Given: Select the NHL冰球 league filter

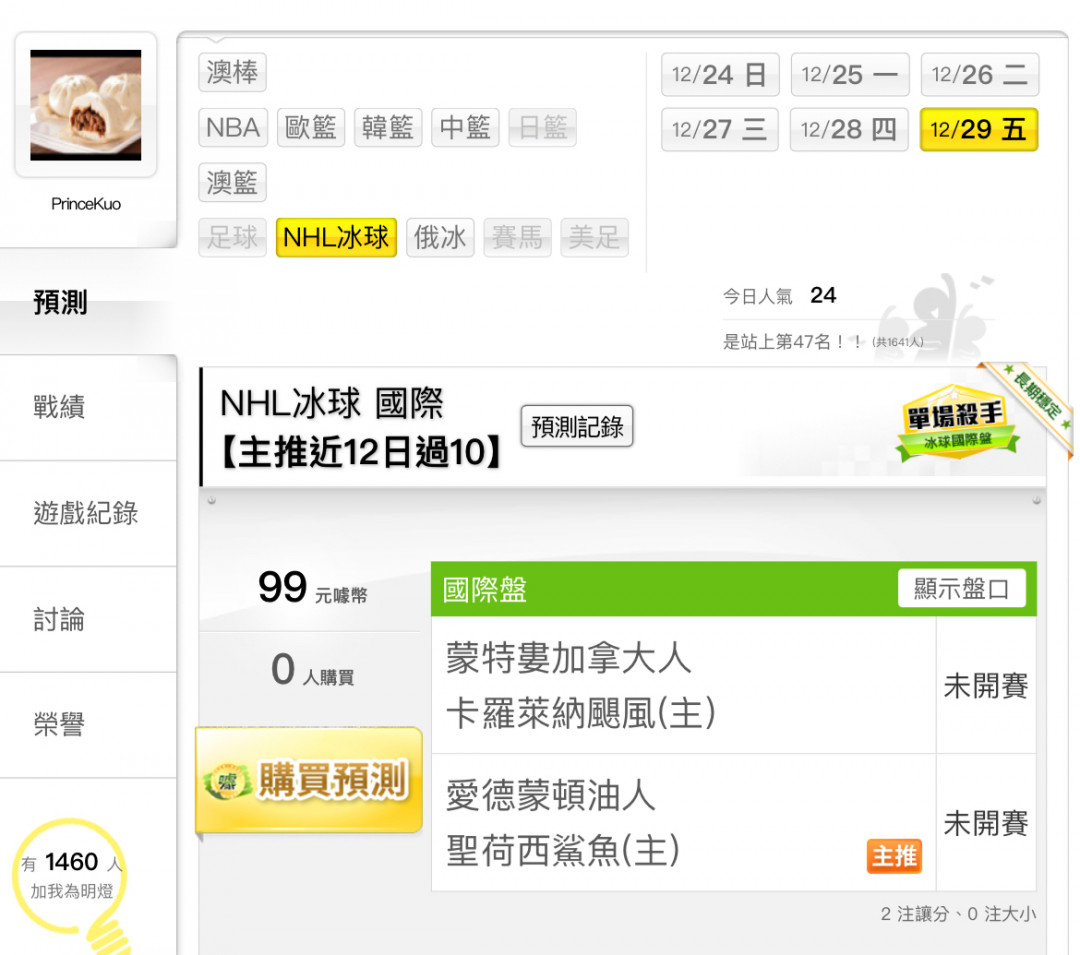Looking at the screenshot, I should coord(336,238).
